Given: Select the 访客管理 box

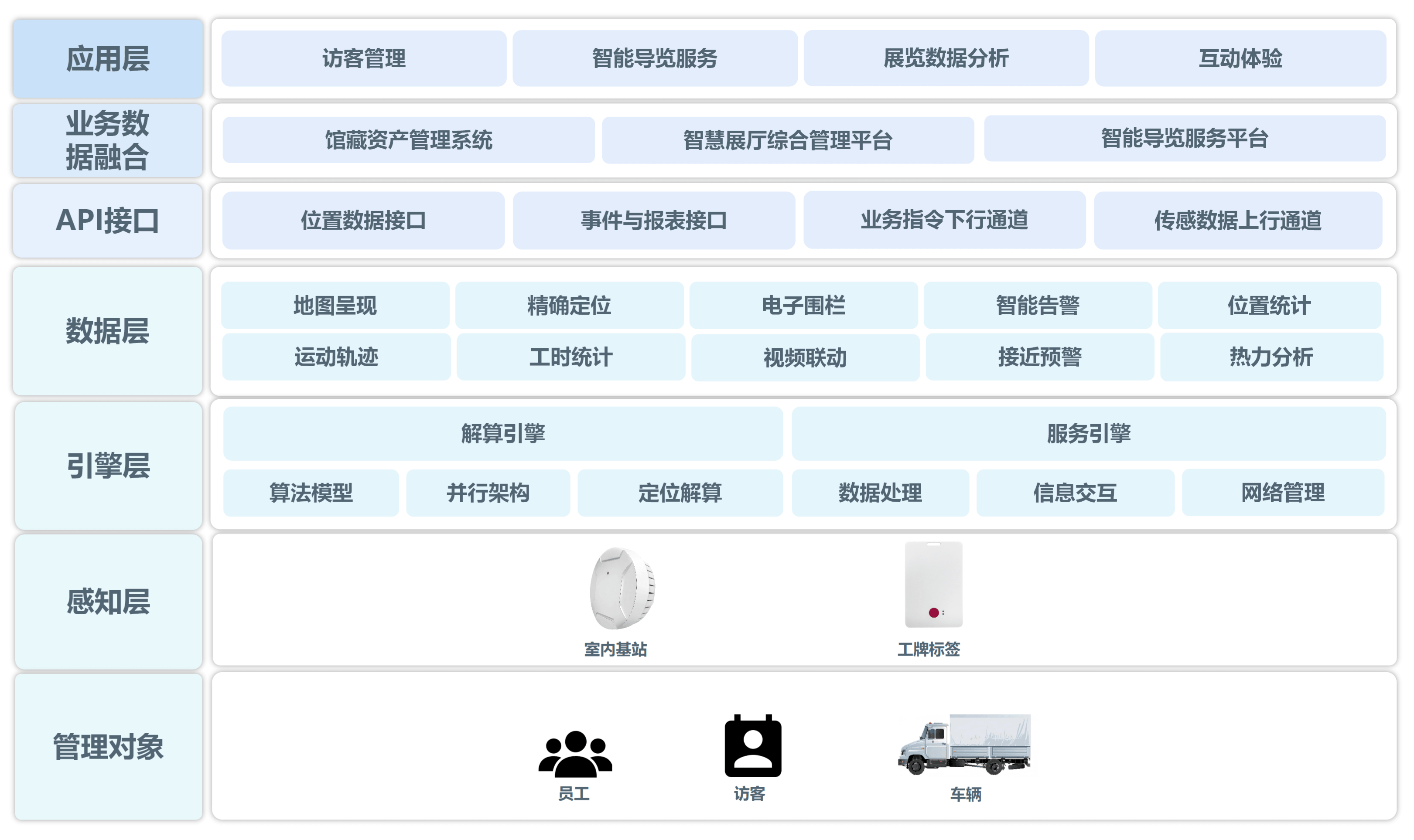Looking at the screenshot, I should point(364,58).
